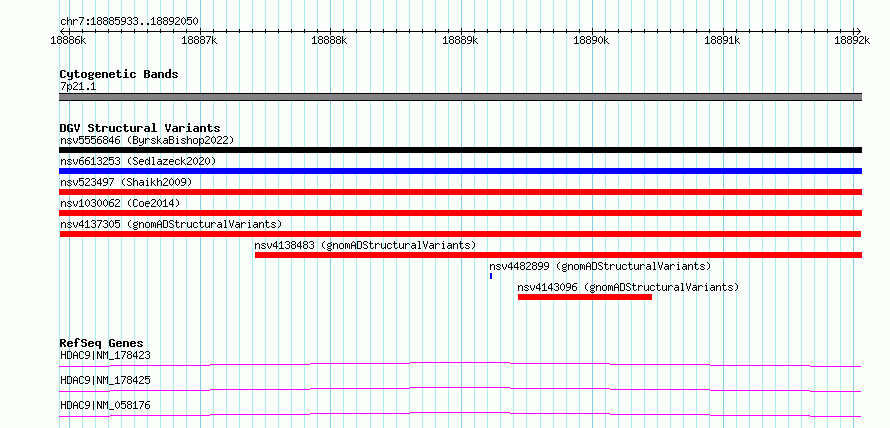Open nsv4137305 (gnomADStructuralVariants) label

(171, 224)
